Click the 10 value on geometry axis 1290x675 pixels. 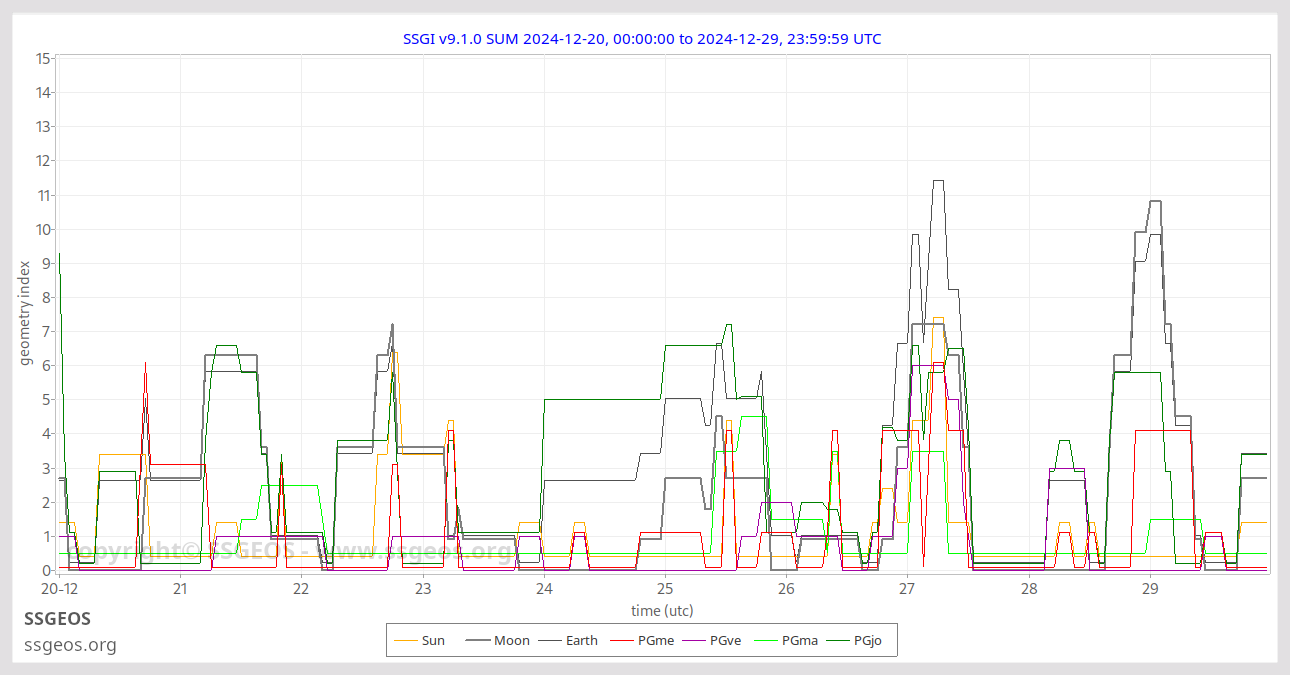pyautogui.click(x=43, y=229)
